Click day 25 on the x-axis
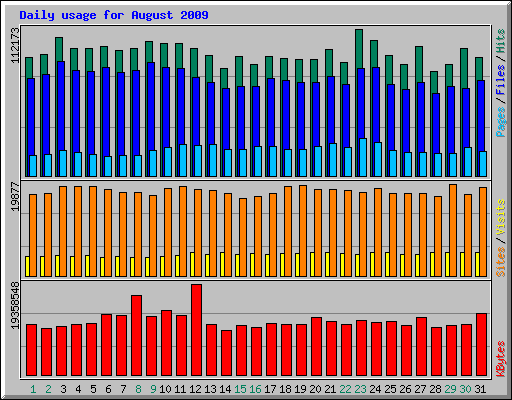512x400 pixels. point(390,389)
